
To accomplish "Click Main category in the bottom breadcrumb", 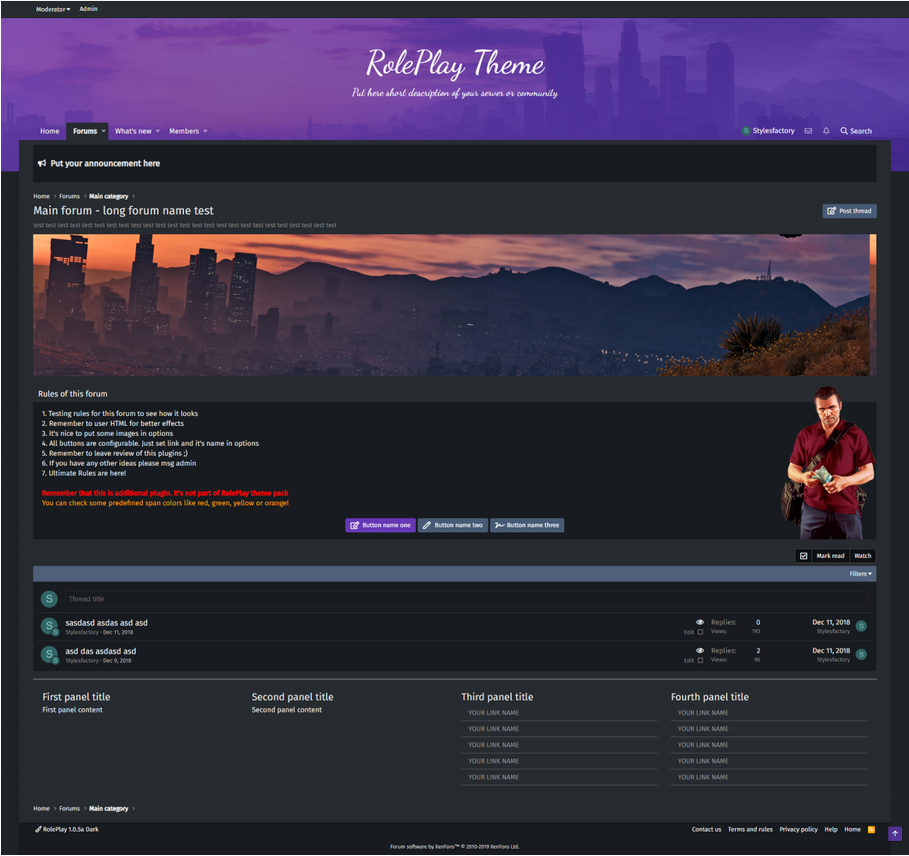I will point(108,808).
